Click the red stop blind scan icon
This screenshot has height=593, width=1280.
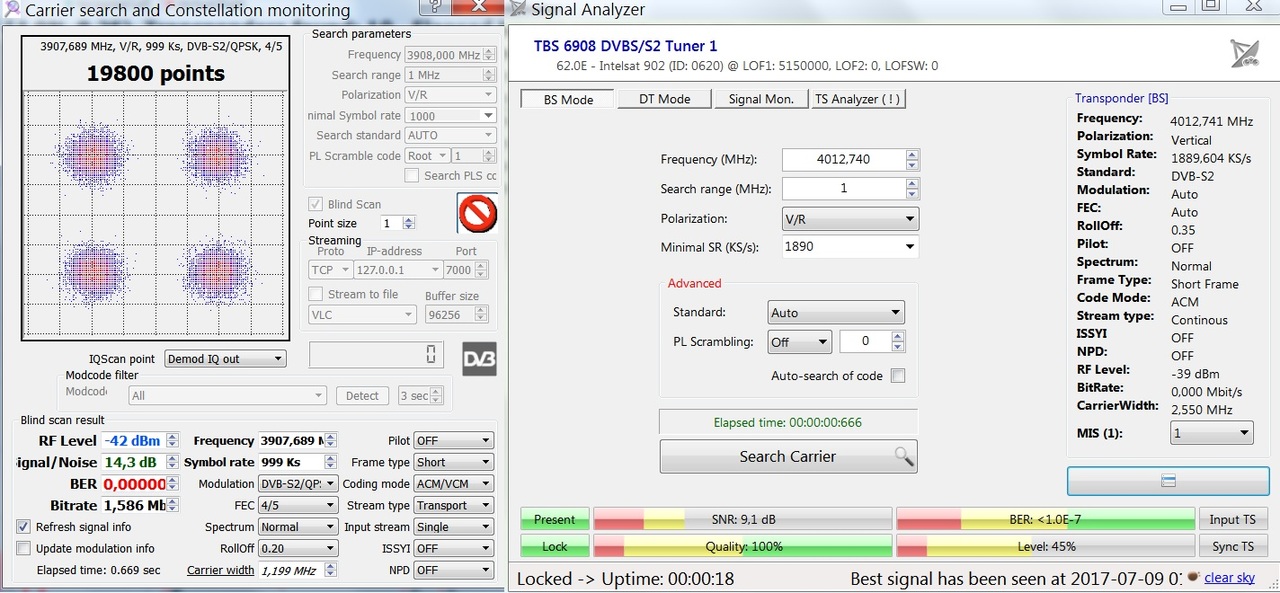click(x=477, y=213)
